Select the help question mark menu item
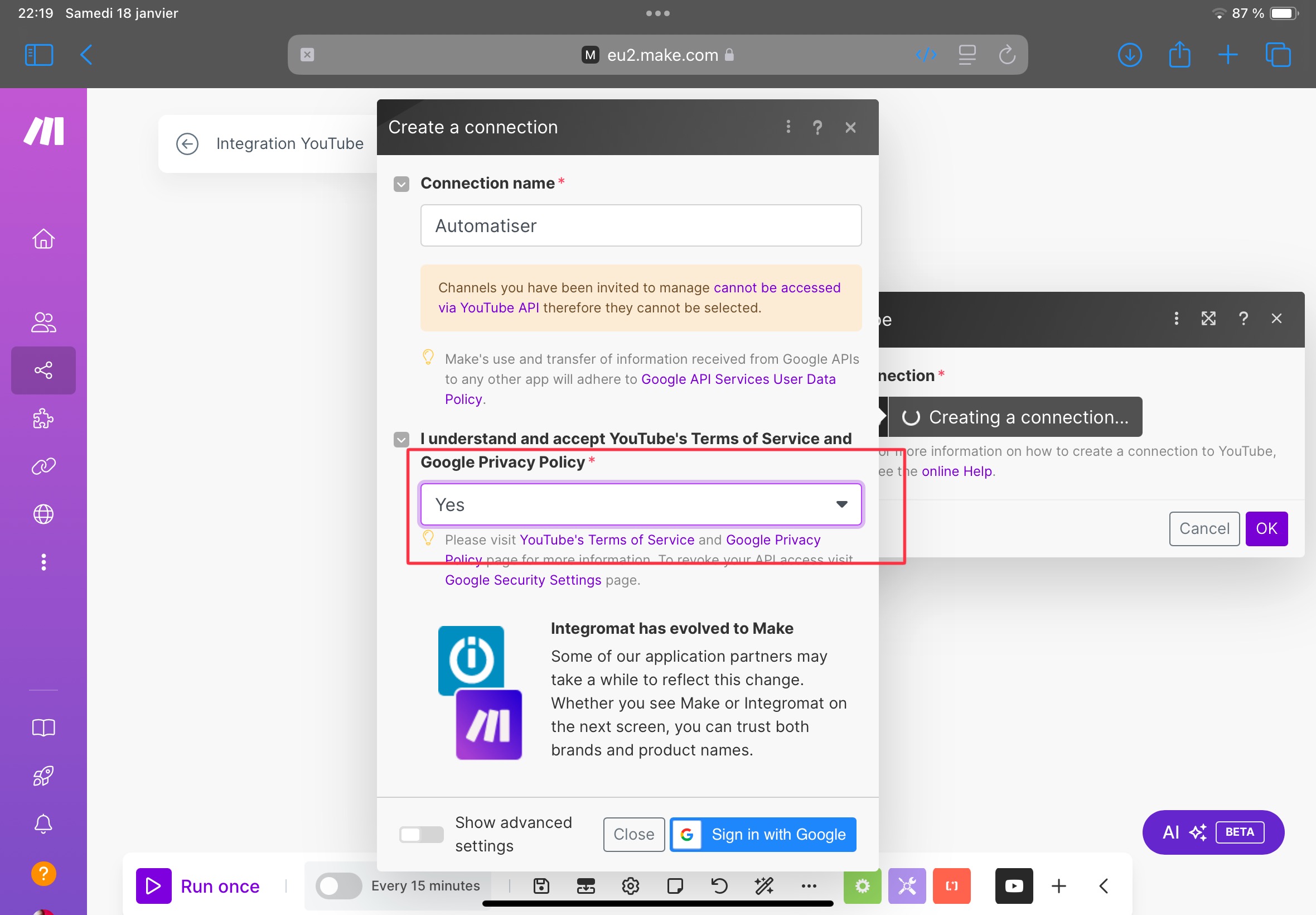 [818, 127]
